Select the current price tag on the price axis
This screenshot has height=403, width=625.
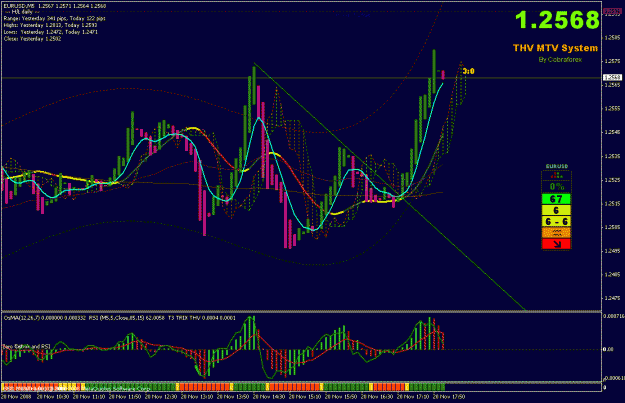(613, 77)
